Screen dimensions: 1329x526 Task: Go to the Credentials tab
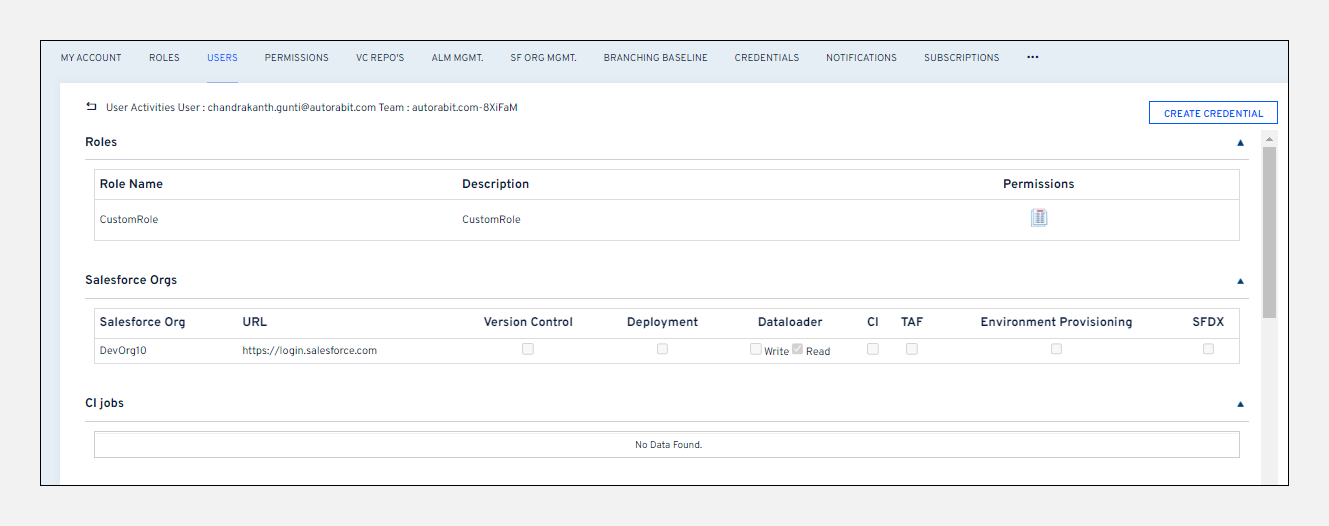(766, 58)
